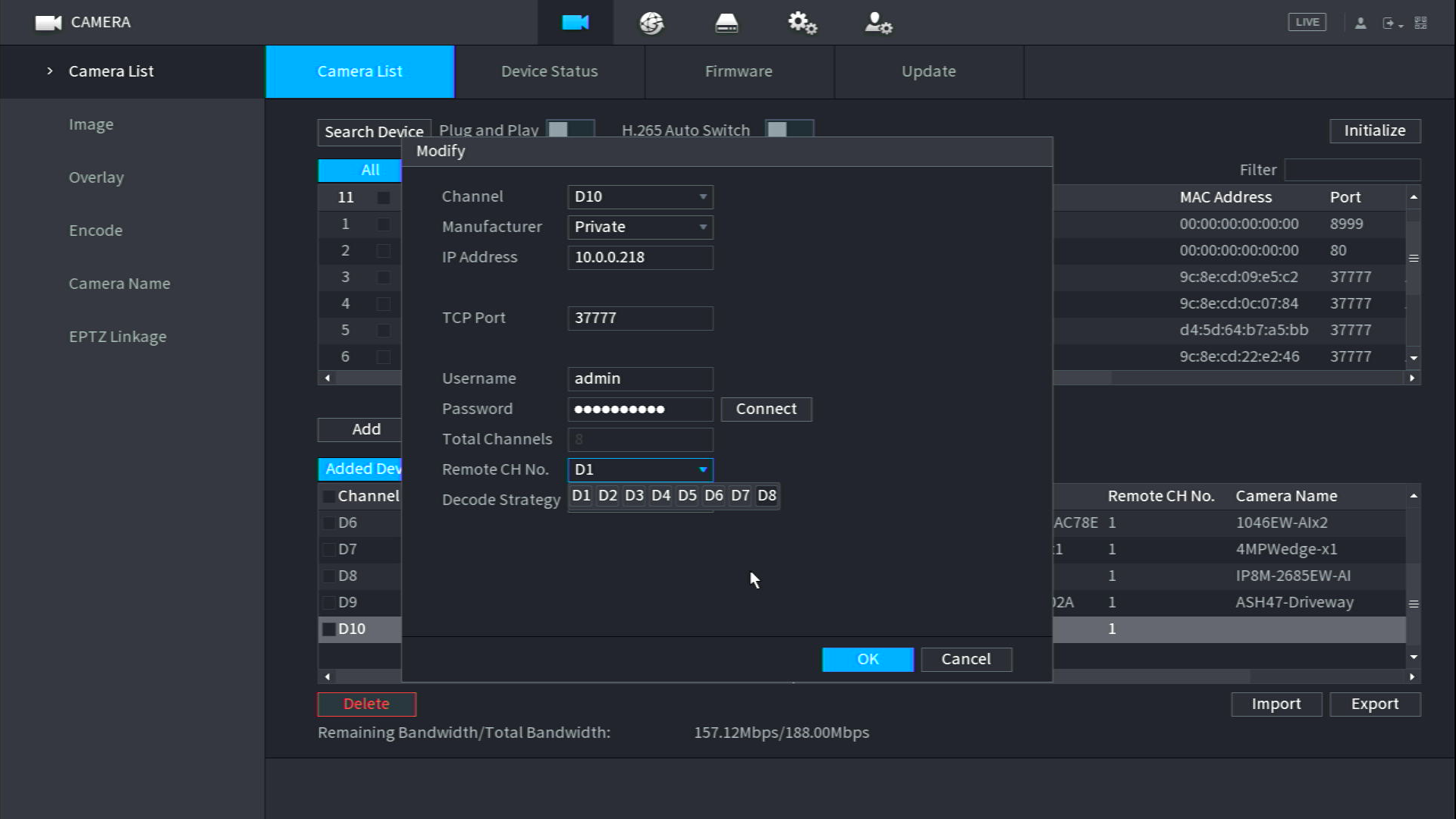Tick the D10 channel checkbox
1456x819 pixels.
329,629
